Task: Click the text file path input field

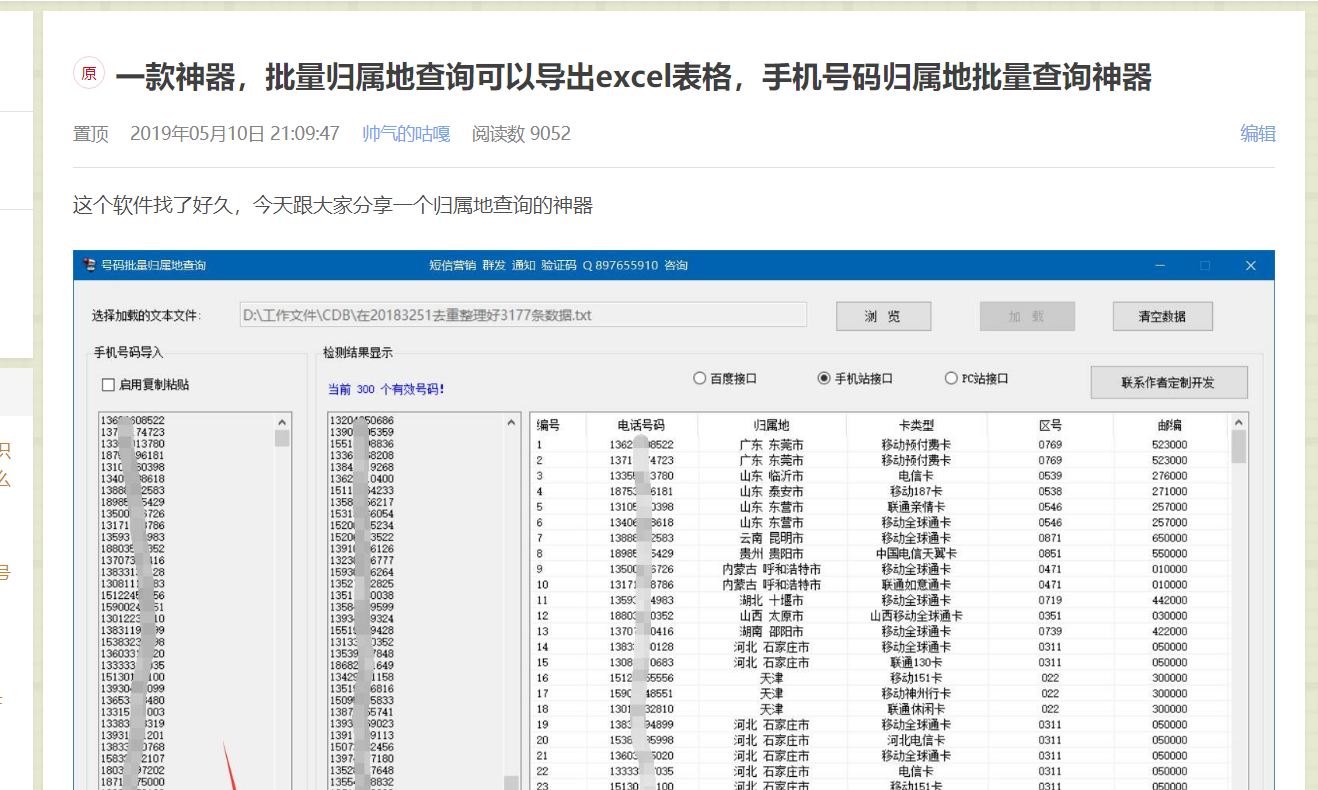Action: point(523,315)
